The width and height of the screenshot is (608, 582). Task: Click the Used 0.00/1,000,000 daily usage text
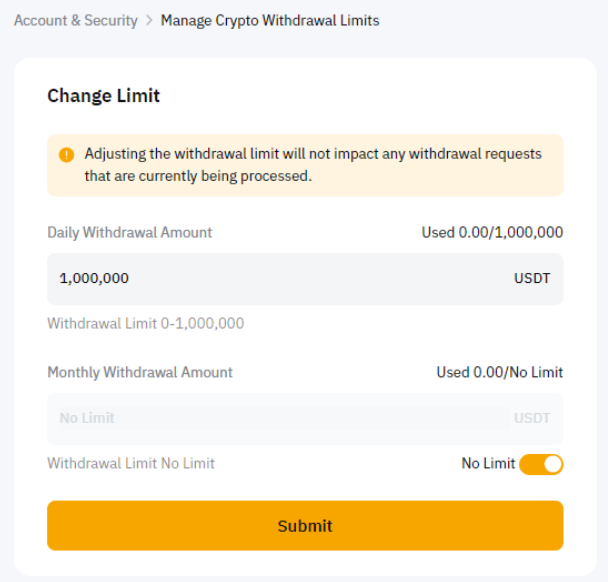(492, 232)
